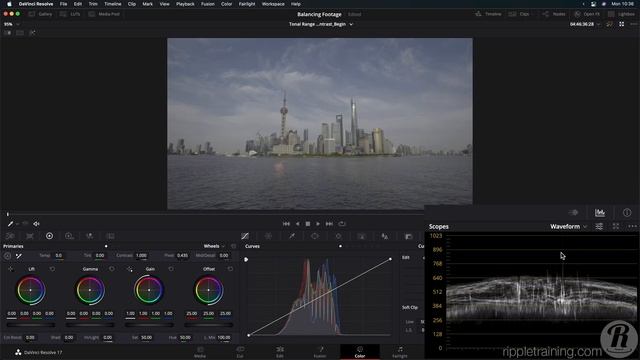The height and width of the screenshot is (360, 640).
Task: Open the viewer zoom percentage dropdown
Action: [x=11, y=24]
